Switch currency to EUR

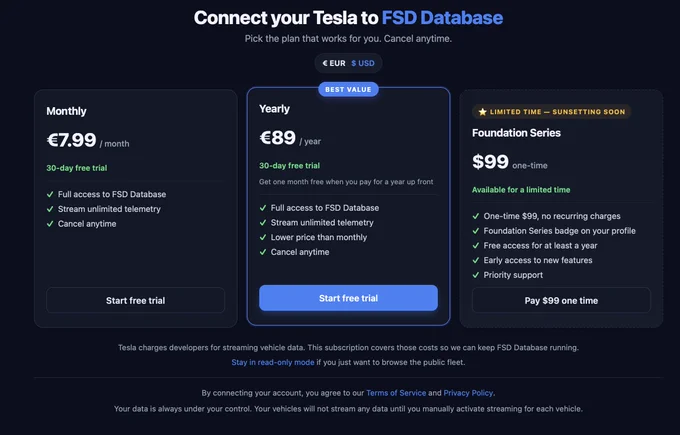tap(334, 63)
